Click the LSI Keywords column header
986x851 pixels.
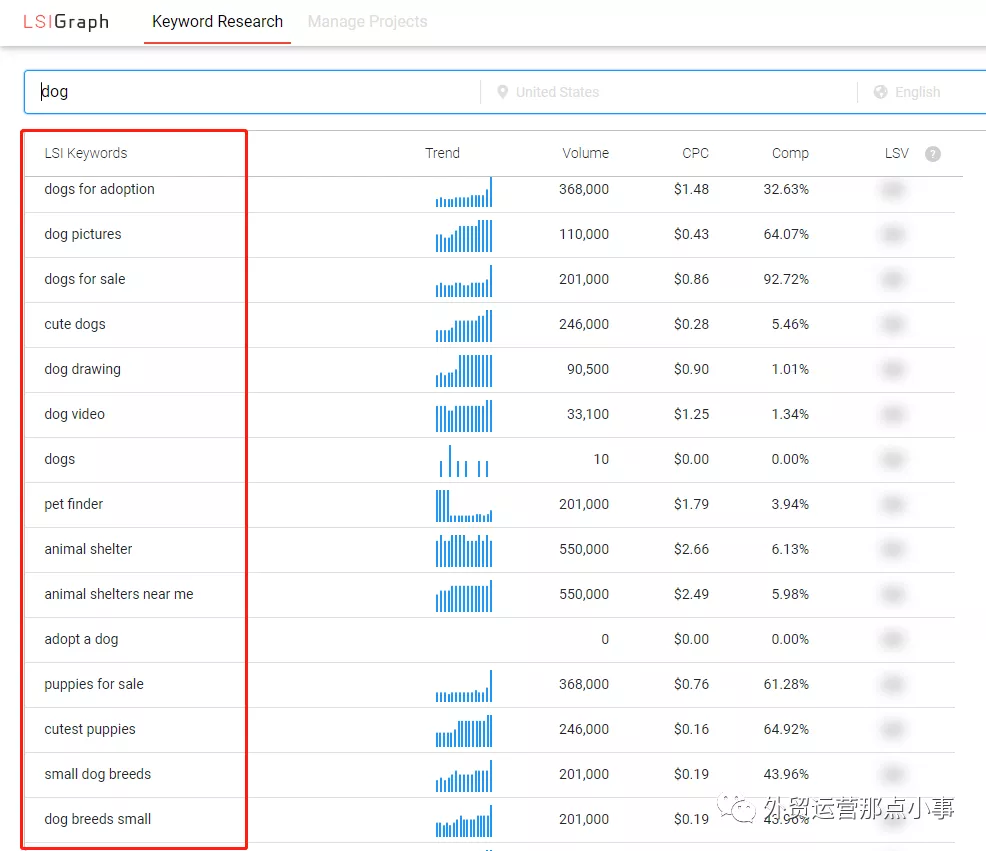tap(86, 154)
